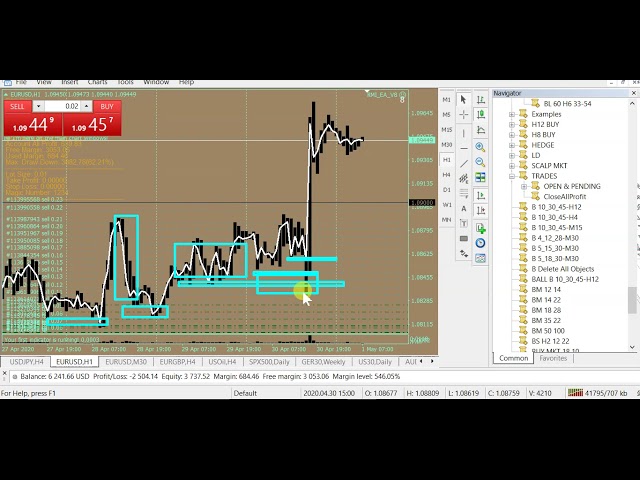Viewport: 640px width, 480px height.
Task: Switch to the USOIL,H4 chart tab
Action: click(222, 362)
